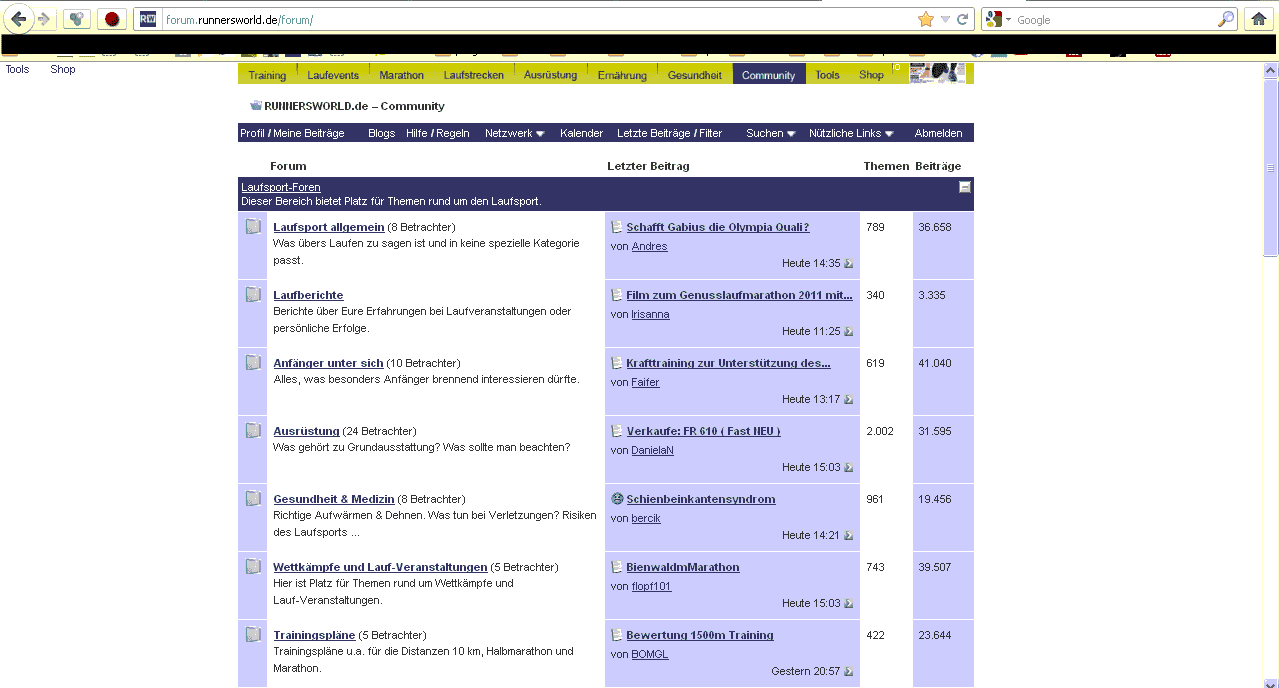The width and height of the screenshot is (1279, 688).
Task: Collapse the Laufsport-Foren category
Action: click(x=964, y=187)
